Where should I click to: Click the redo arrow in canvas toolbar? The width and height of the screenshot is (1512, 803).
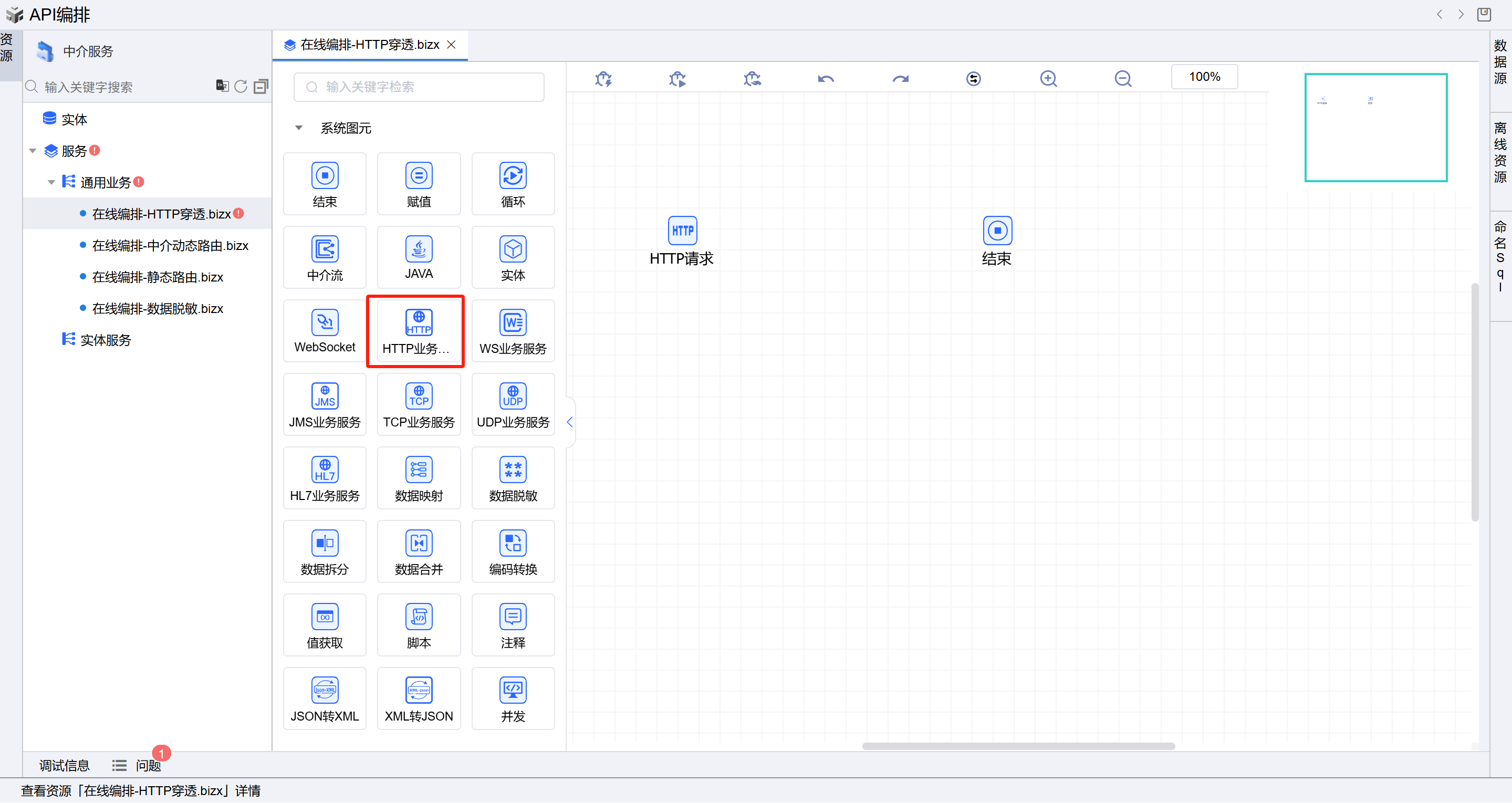[x=900, y=79]
